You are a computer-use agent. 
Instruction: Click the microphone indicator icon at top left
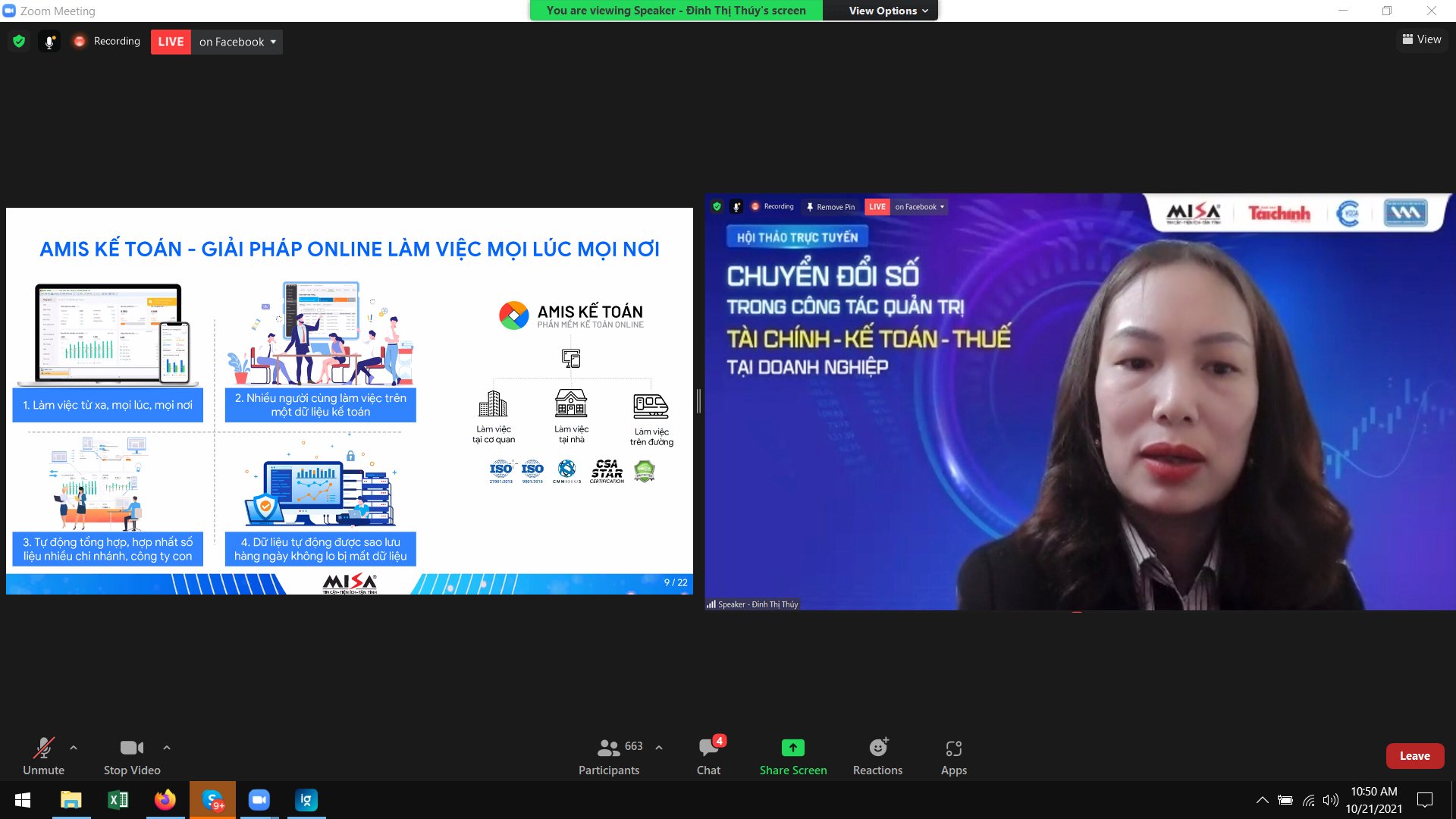click(x=49, y=42)
